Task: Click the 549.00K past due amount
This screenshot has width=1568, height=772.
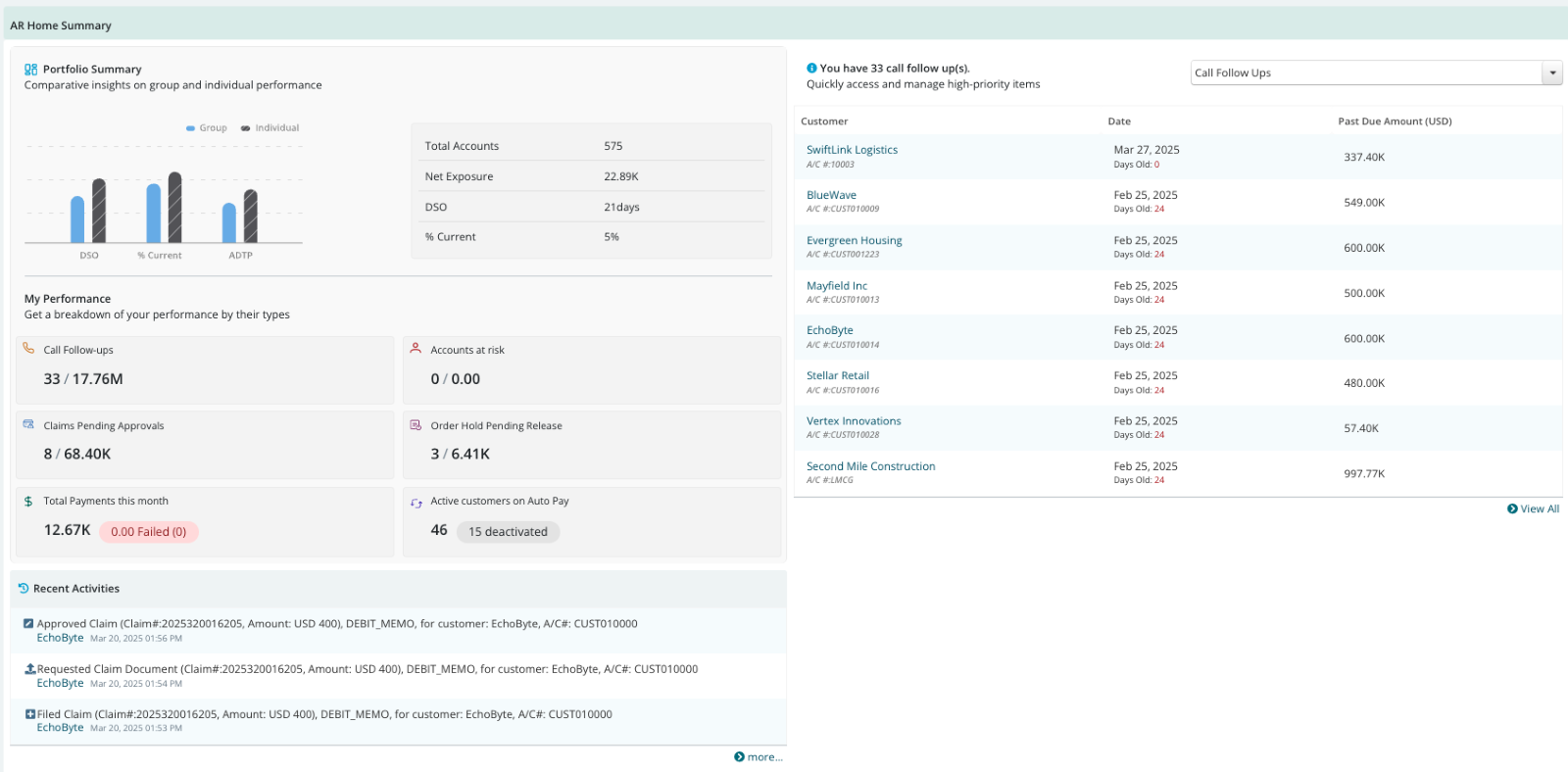Action: (1364, 203)
